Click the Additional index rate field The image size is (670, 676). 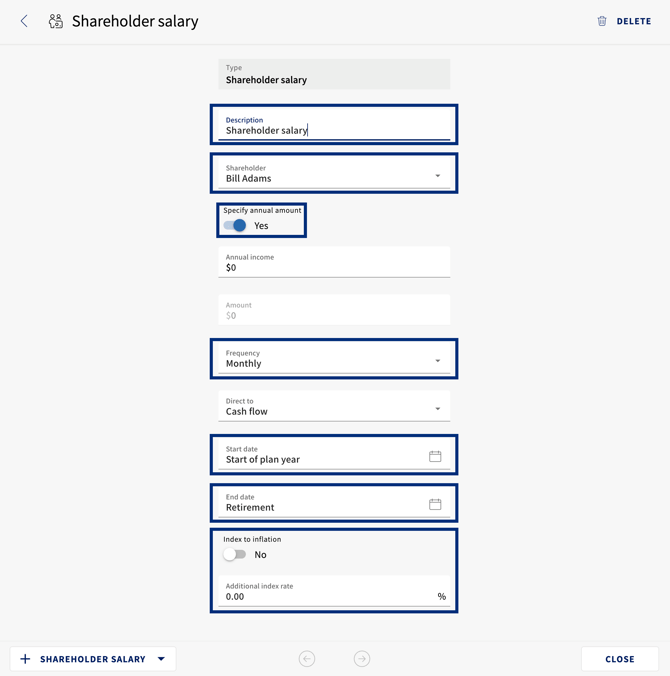[334, 592]
